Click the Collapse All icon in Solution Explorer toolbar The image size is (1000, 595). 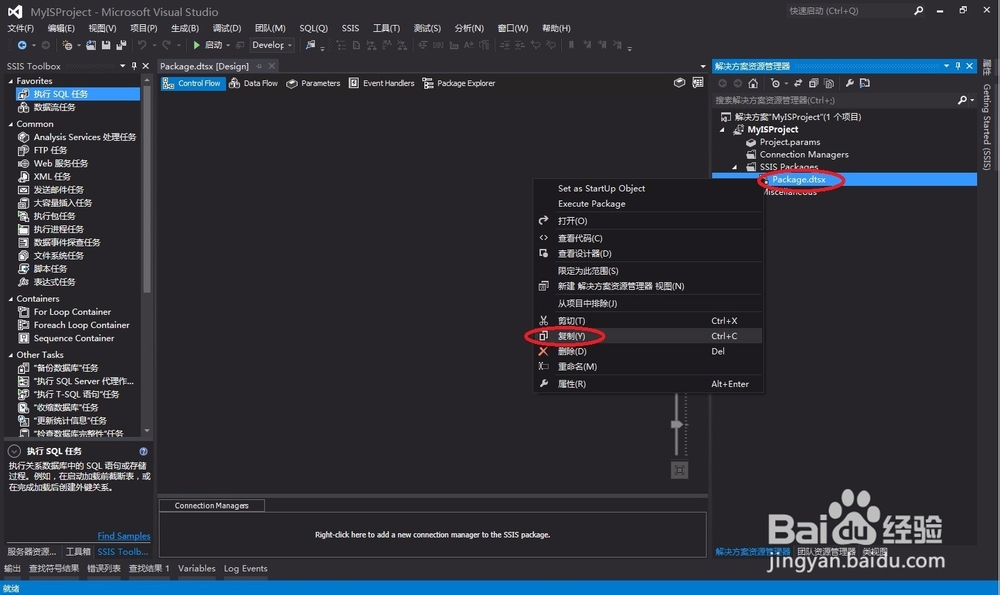pos(813,83)
